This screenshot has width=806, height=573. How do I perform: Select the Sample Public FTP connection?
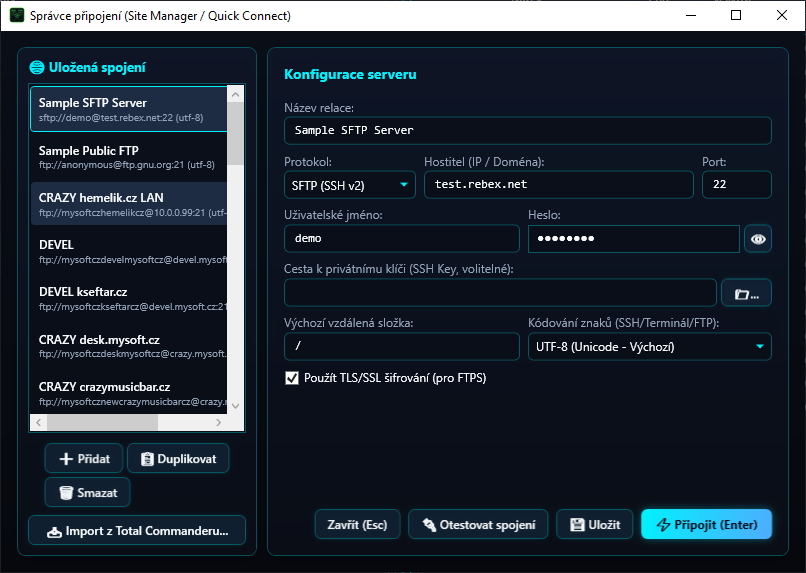[129, 157]
